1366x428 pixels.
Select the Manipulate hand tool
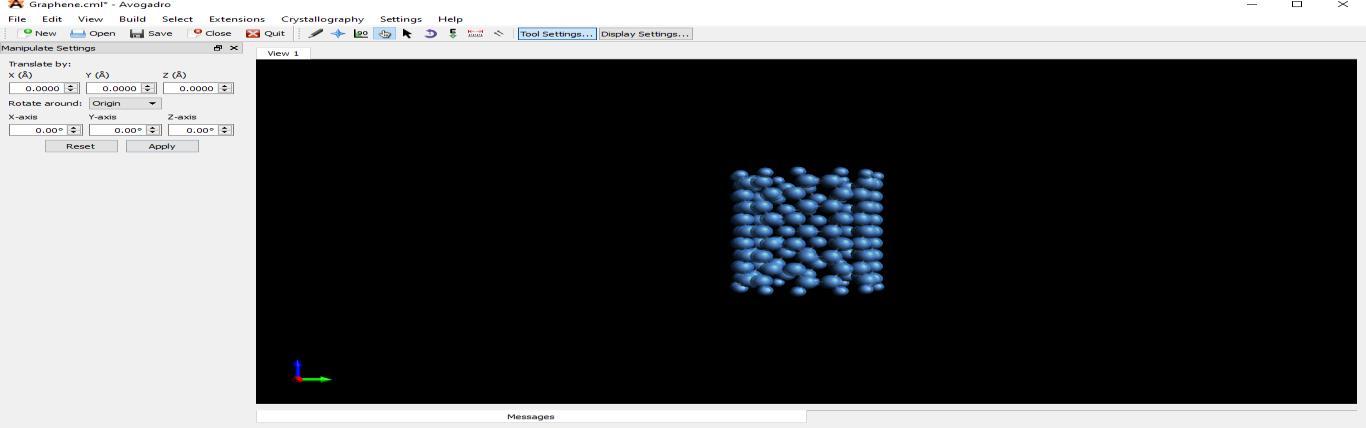point(384,33)
